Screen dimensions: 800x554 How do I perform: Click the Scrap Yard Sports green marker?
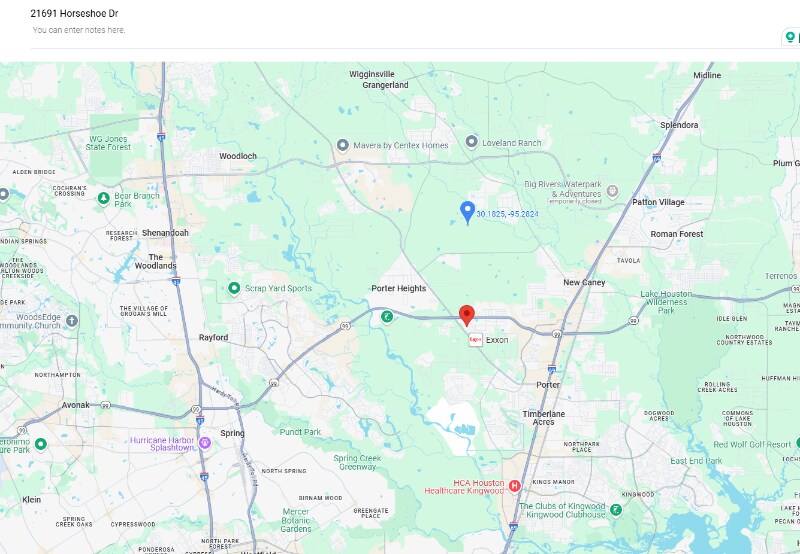tap(234, 288)
